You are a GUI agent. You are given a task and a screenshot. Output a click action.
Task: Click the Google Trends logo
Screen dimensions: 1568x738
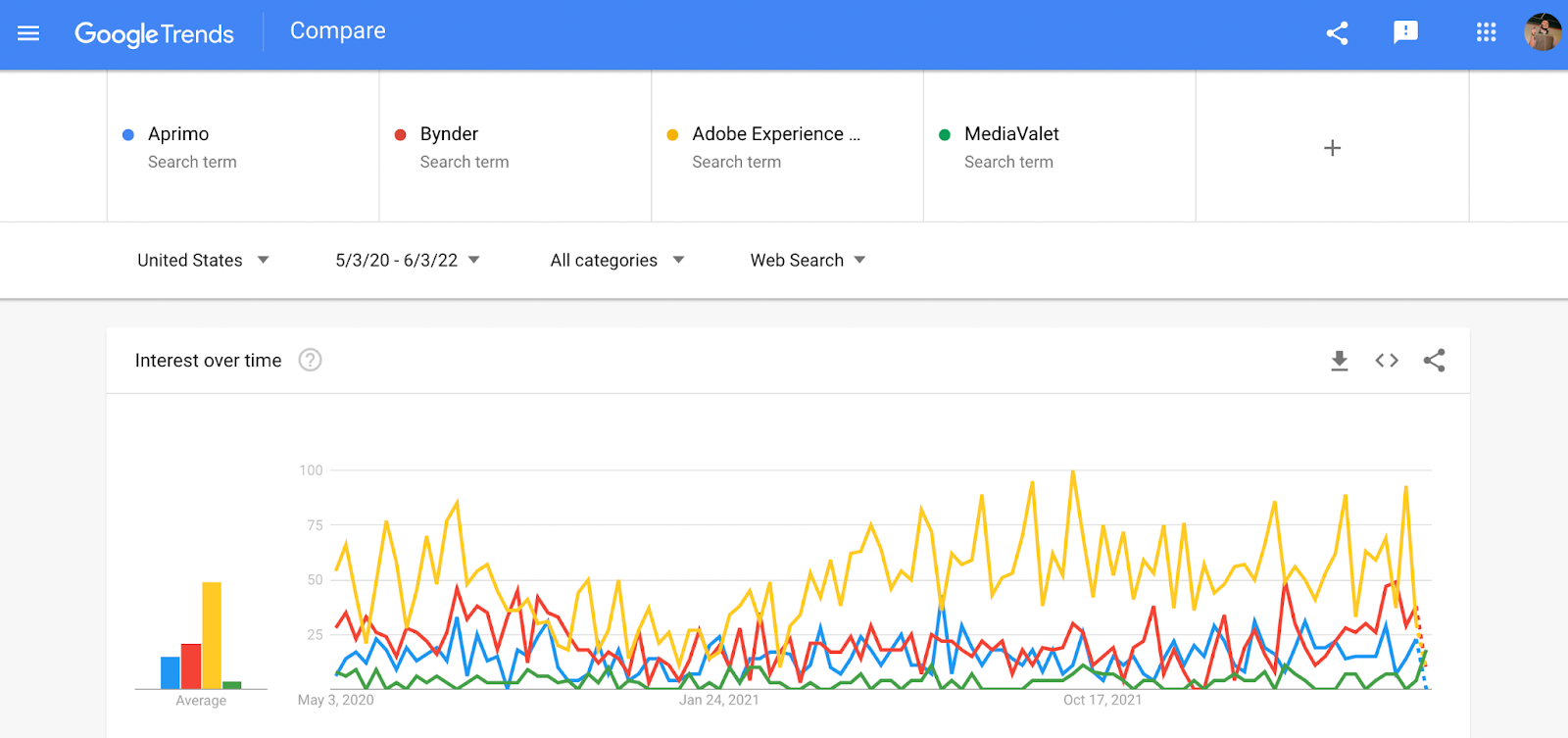[154, 34]
